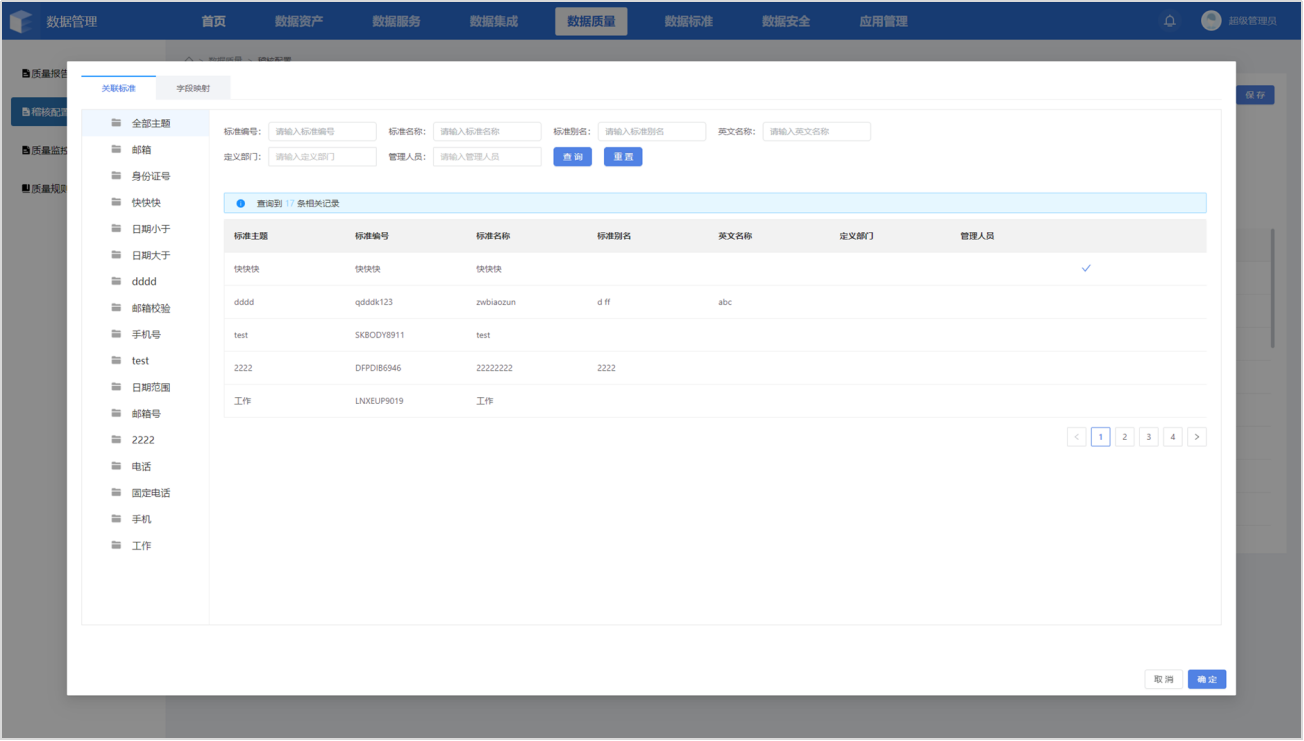The height and width of the screenshot is (741, 1304).
Task: Click folder icon beside 工作 in tree
Action: click(117, 546)
